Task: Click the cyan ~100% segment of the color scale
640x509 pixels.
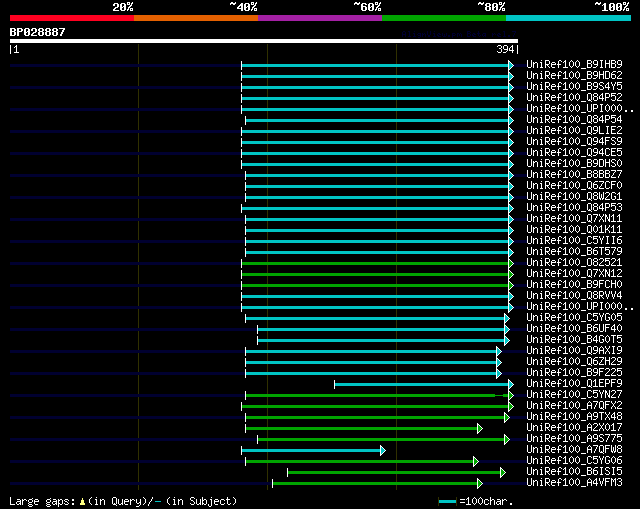Action: [x=569, y=18]
